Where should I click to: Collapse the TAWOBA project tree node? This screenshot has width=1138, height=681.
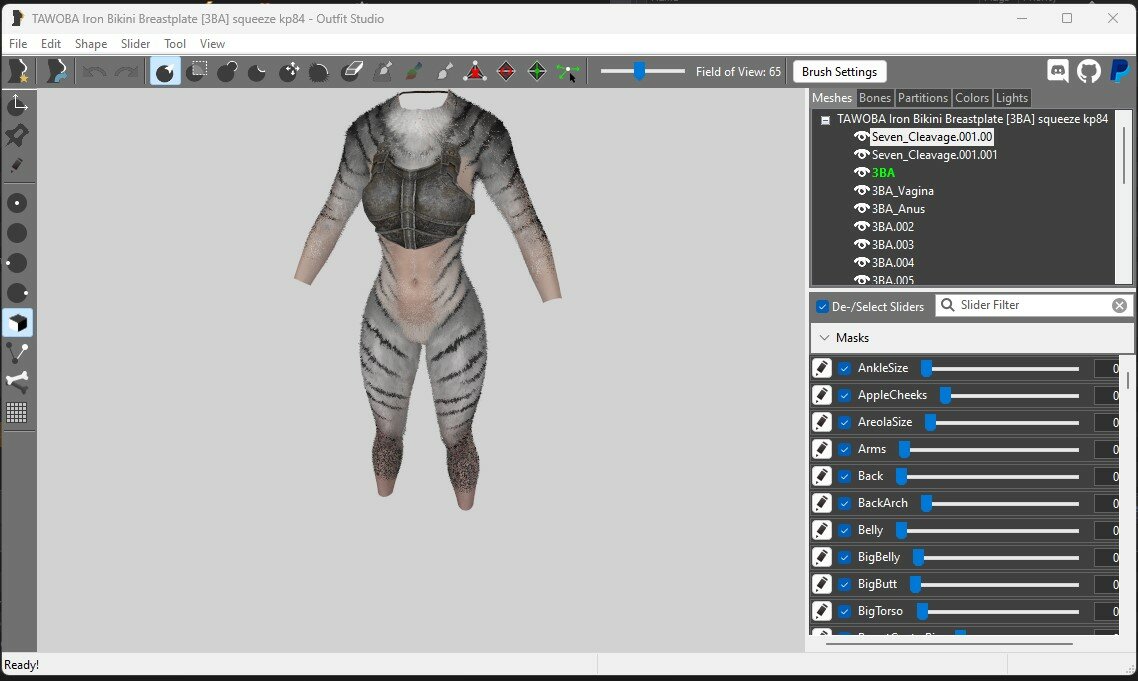[825, 120]
